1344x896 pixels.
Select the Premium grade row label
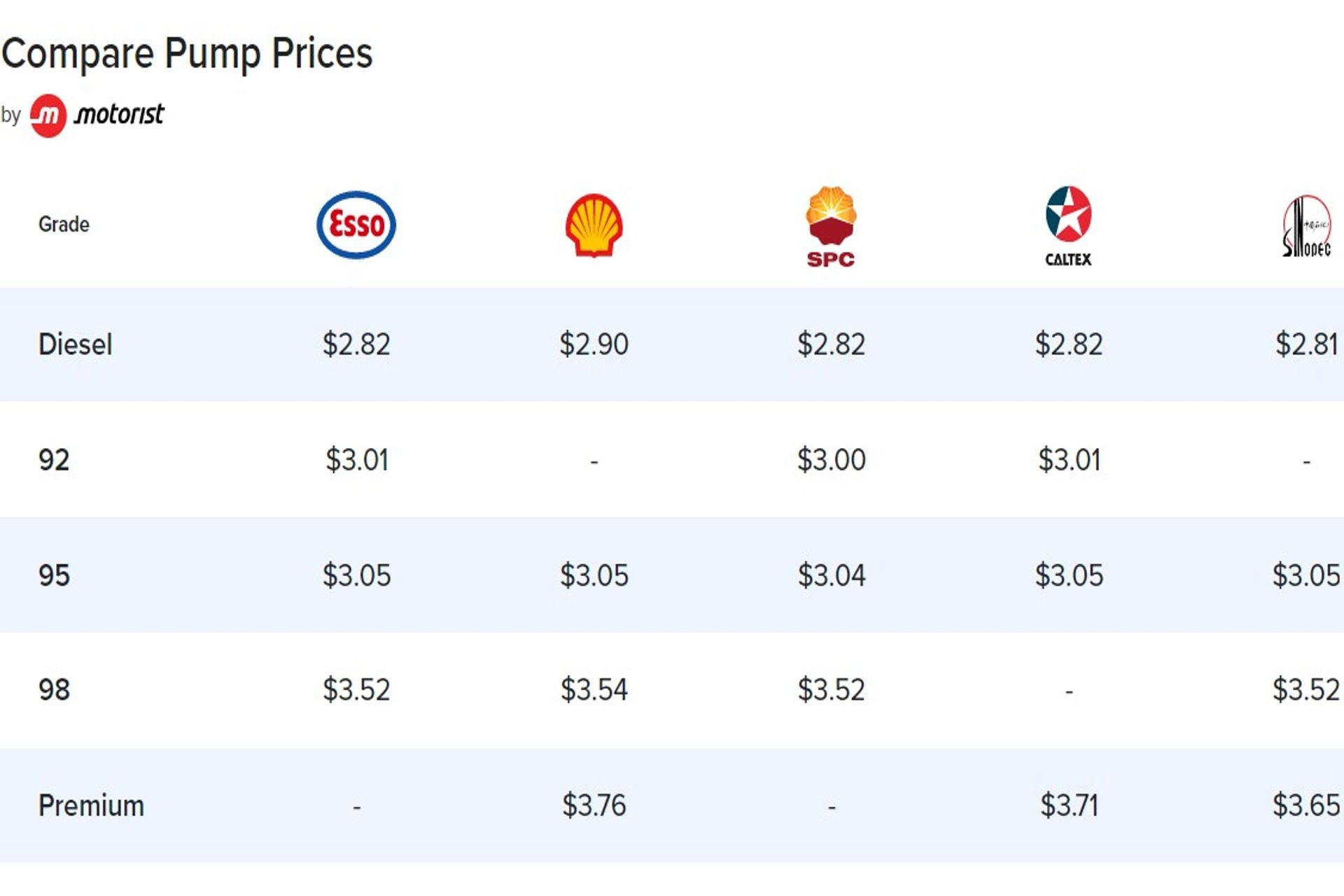click(91, 806)
